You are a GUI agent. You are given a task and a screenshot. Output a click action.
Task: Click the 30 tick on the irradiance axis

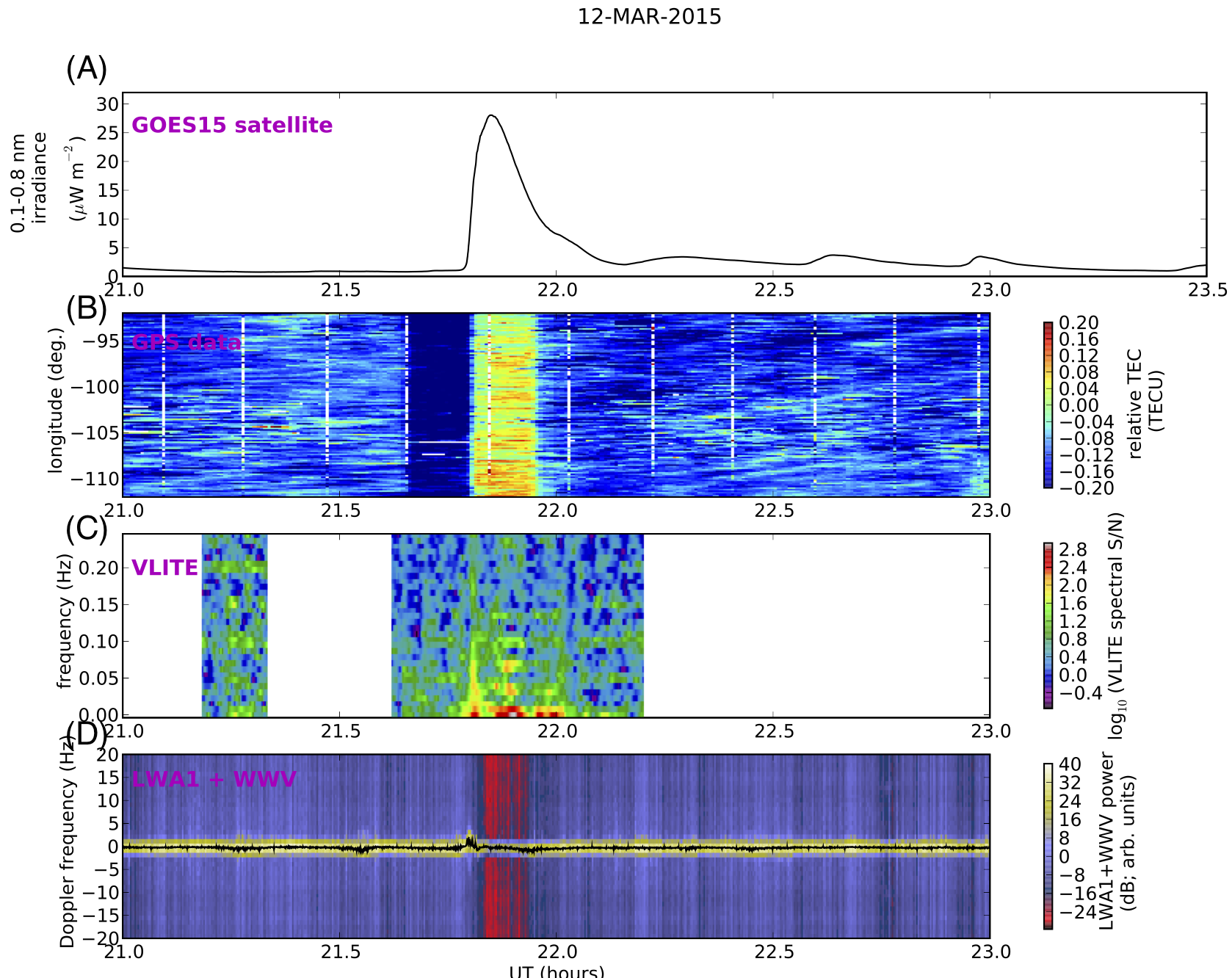tap(107, 104)
